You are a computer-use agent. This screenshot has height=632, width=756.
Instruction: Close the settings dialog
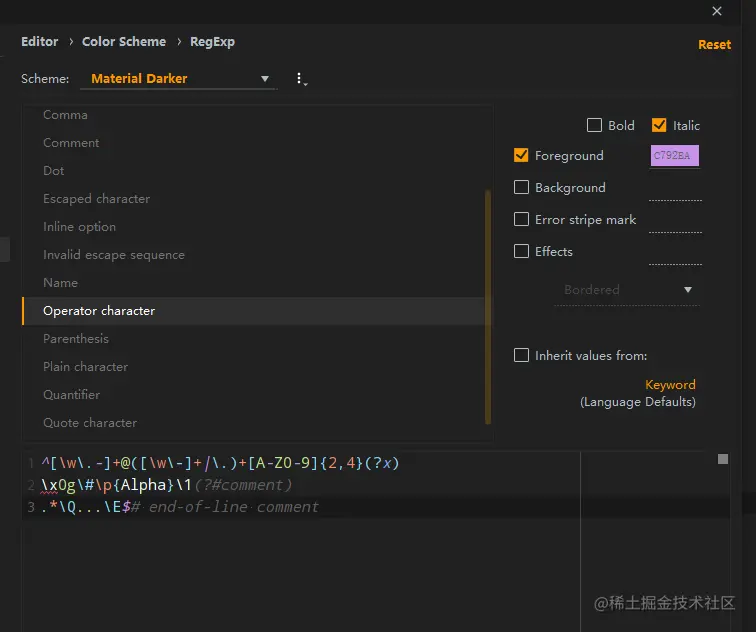(717, 11)
